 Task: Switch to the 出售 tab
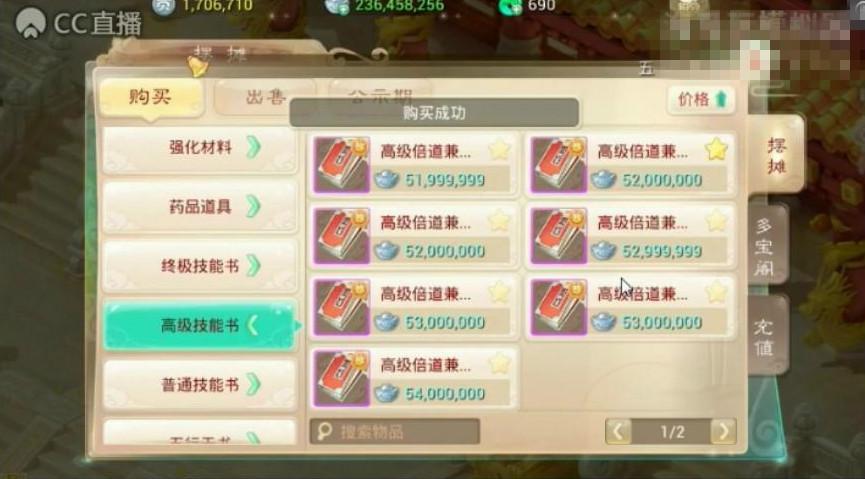(265, 97)
